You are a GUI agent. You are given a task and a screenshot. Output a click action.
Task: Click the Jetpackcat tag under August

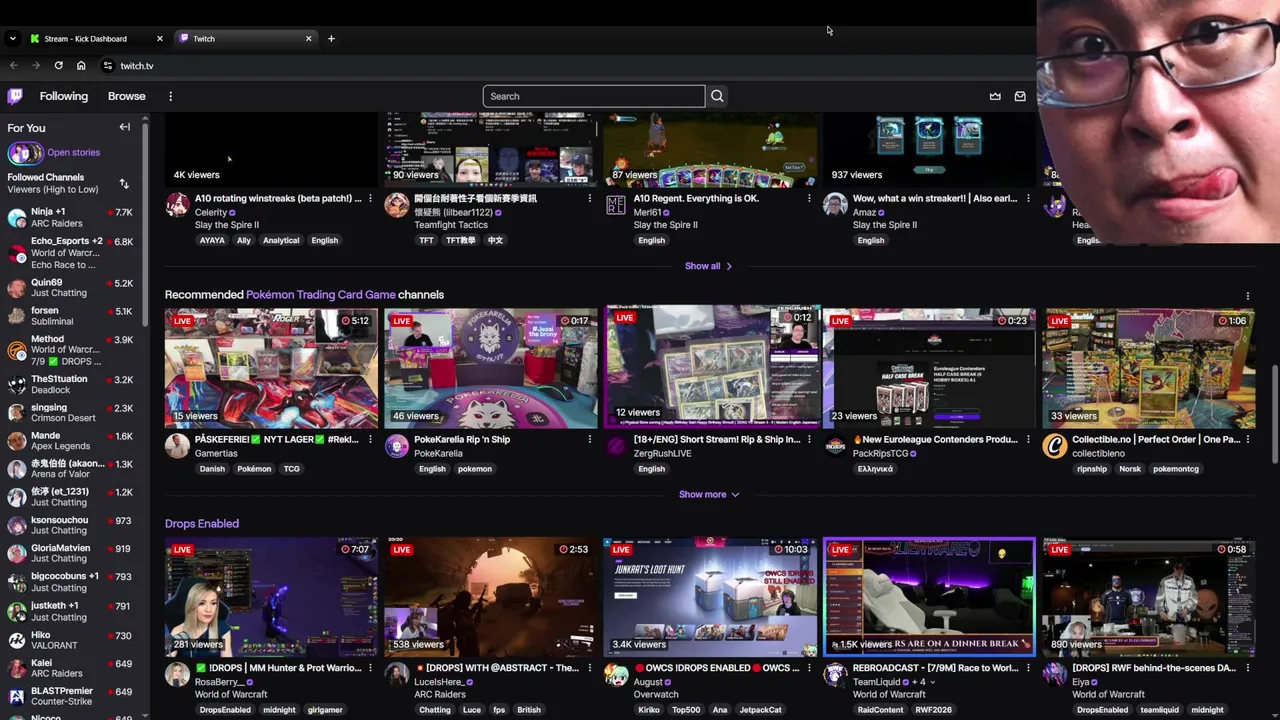point(760,710)
